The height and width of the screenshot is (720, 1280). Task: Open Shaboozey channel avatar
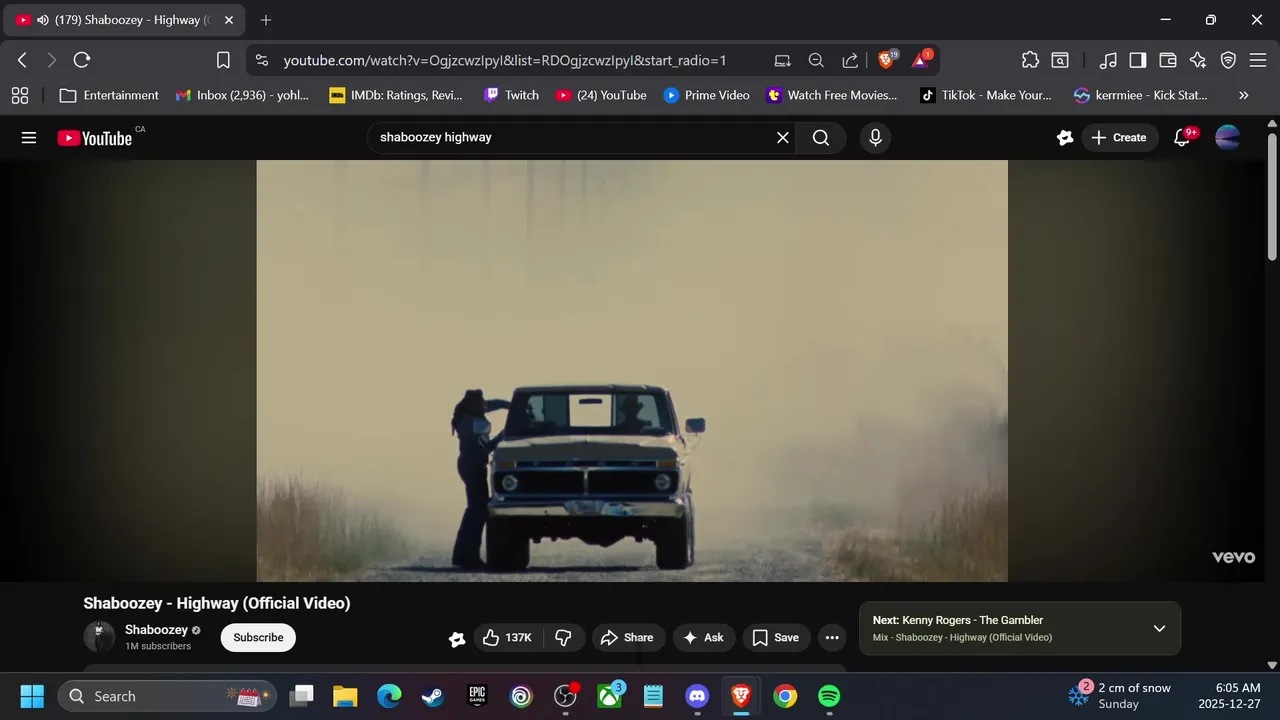point(99,637)
